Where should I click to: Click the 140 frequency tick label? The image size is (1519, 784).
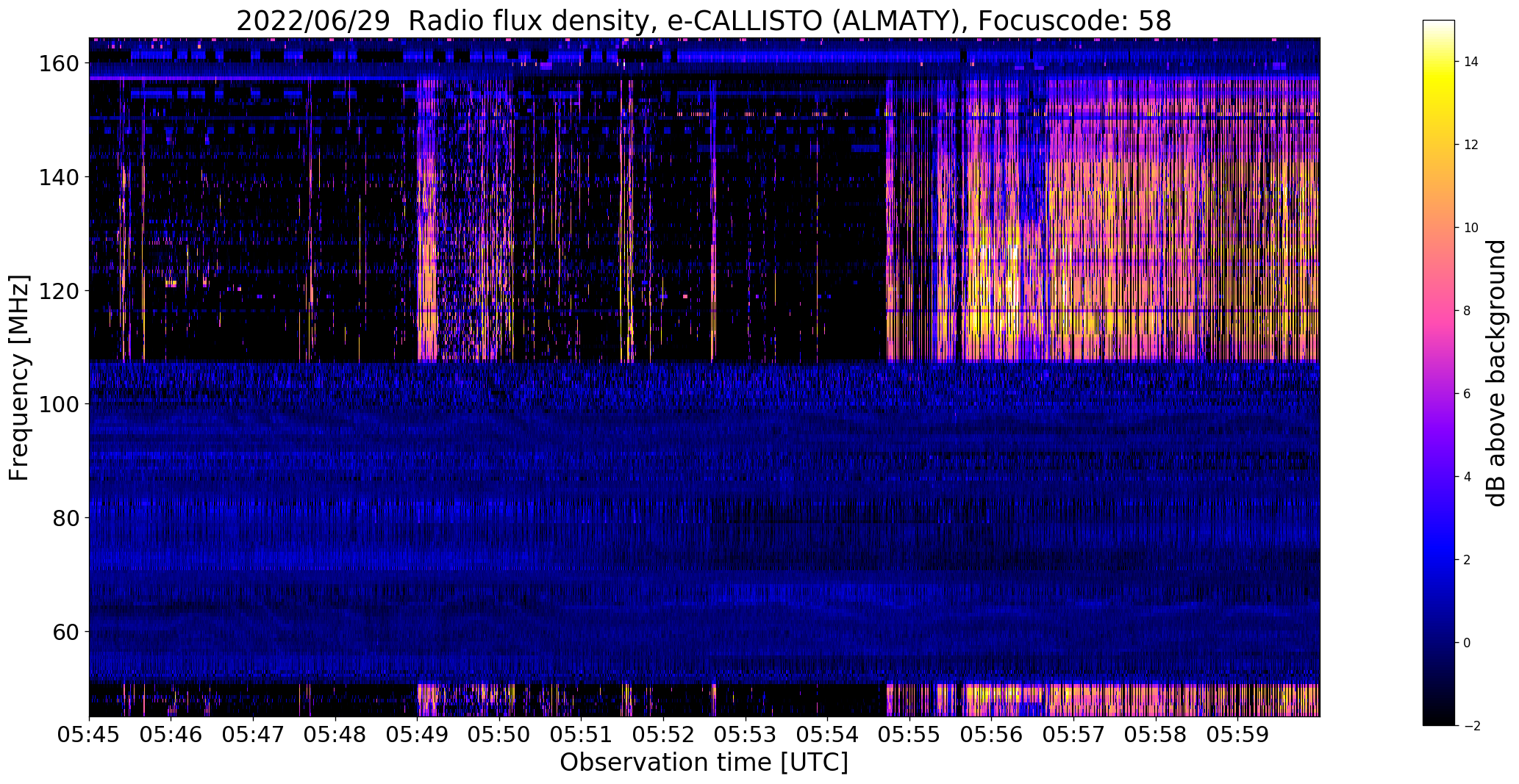pyautogui.click(x=59, y=177)
